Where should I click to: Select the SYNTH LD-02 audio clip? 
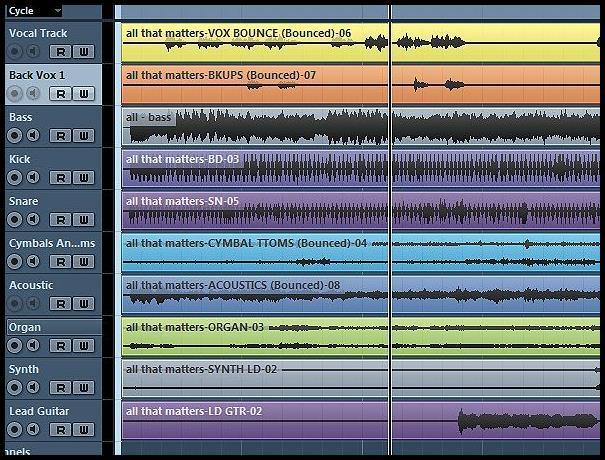pyautogui.click(x=360, y=379)
